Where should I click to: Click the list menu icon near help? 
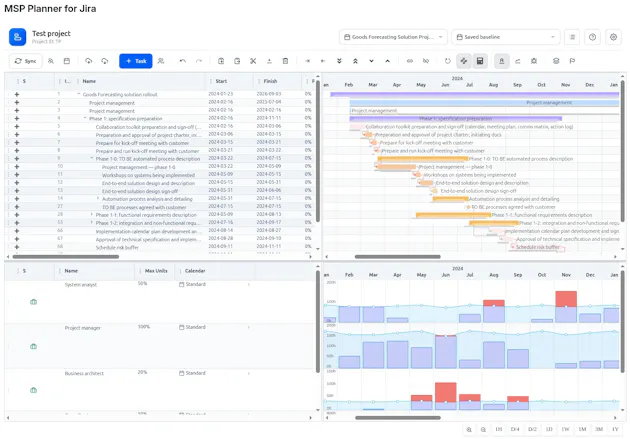[572, 37]
